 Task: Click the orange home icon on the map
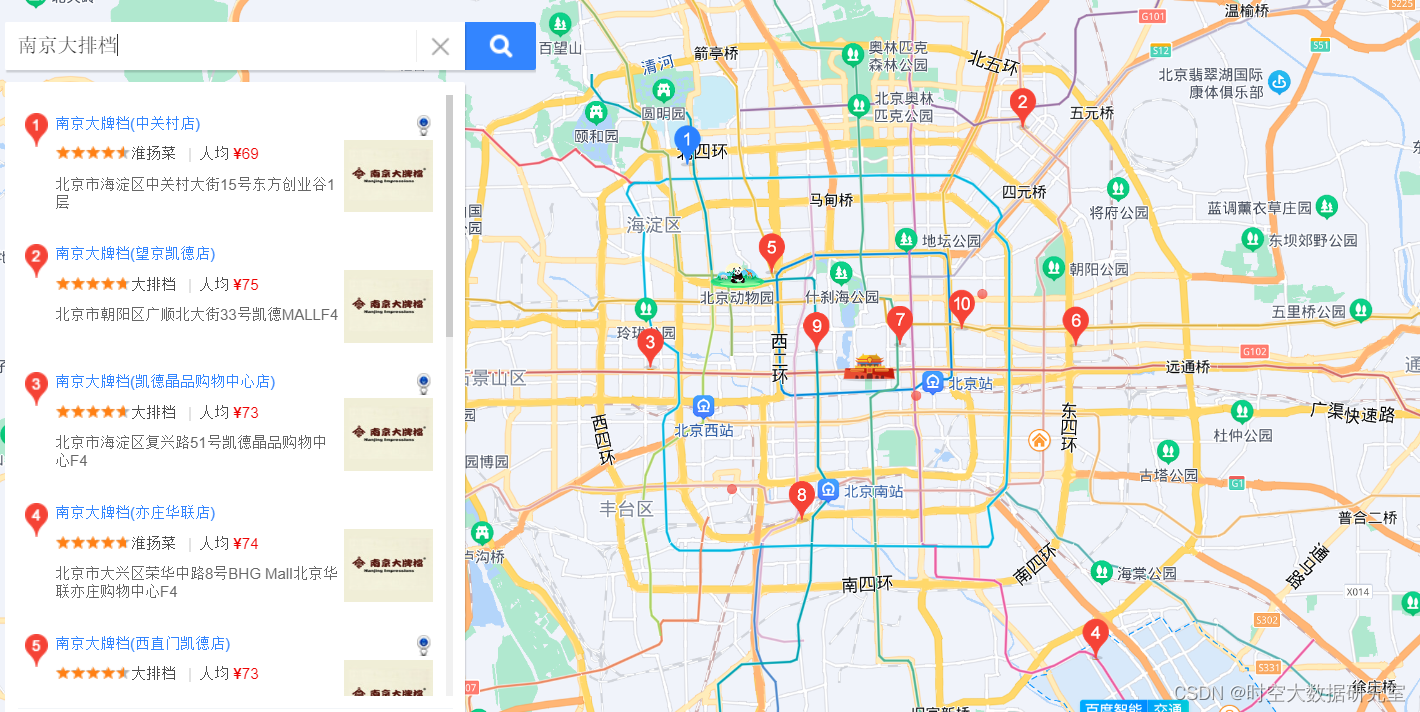1040,439
